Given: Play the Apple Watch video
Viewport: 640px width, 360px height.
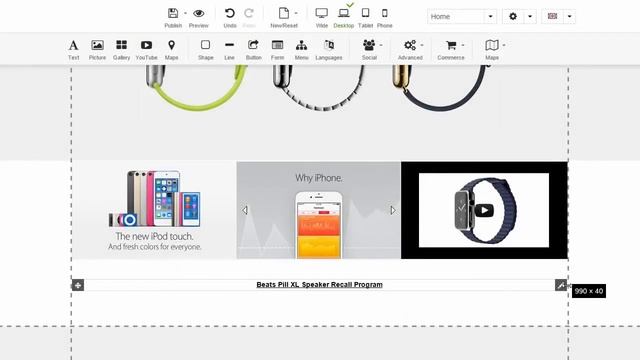Looking at the screenshot, I should point(484,210).
